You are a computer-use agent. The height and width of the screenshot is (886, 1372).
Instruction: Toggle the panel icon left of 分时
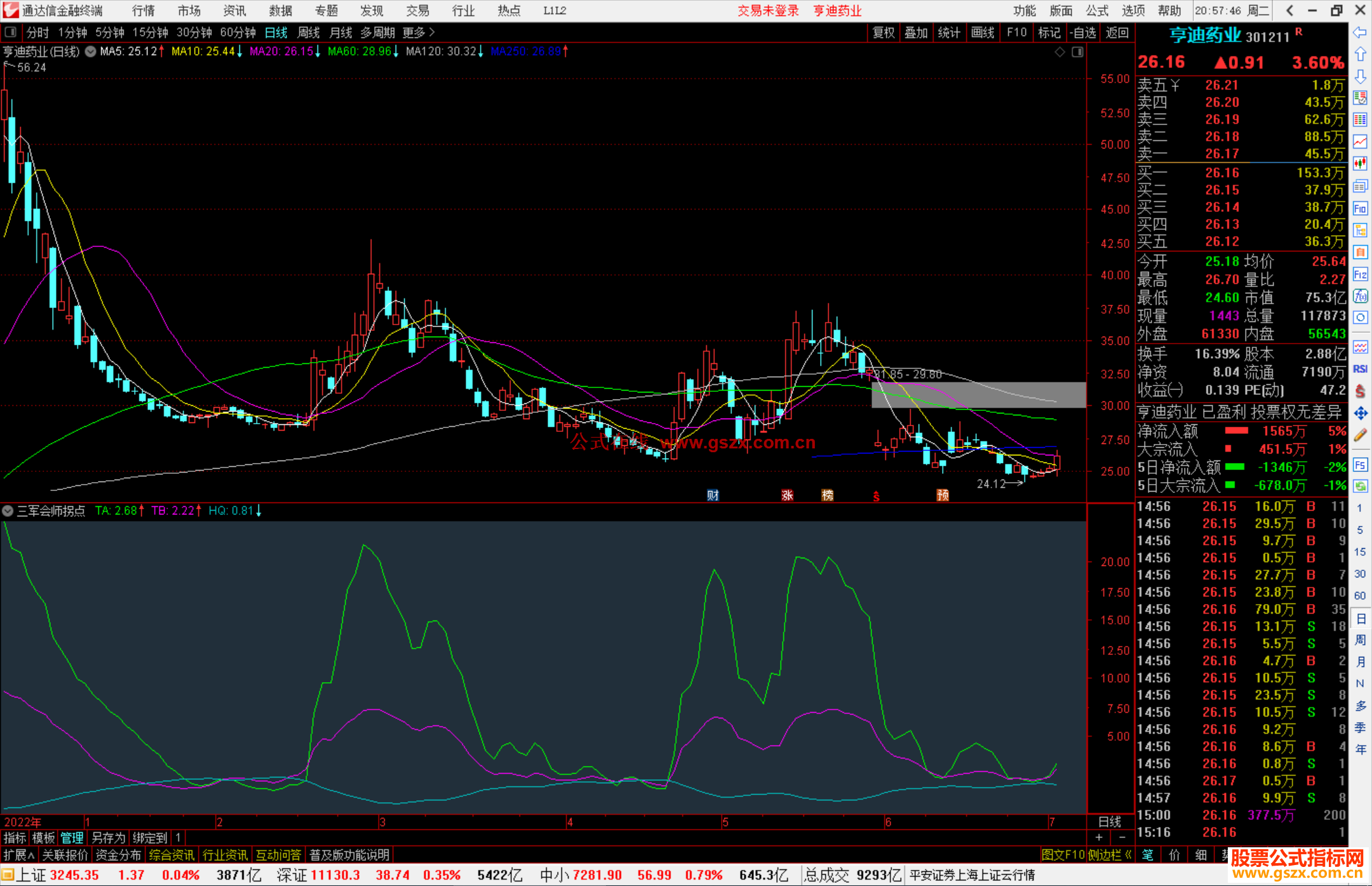[11, 32]
